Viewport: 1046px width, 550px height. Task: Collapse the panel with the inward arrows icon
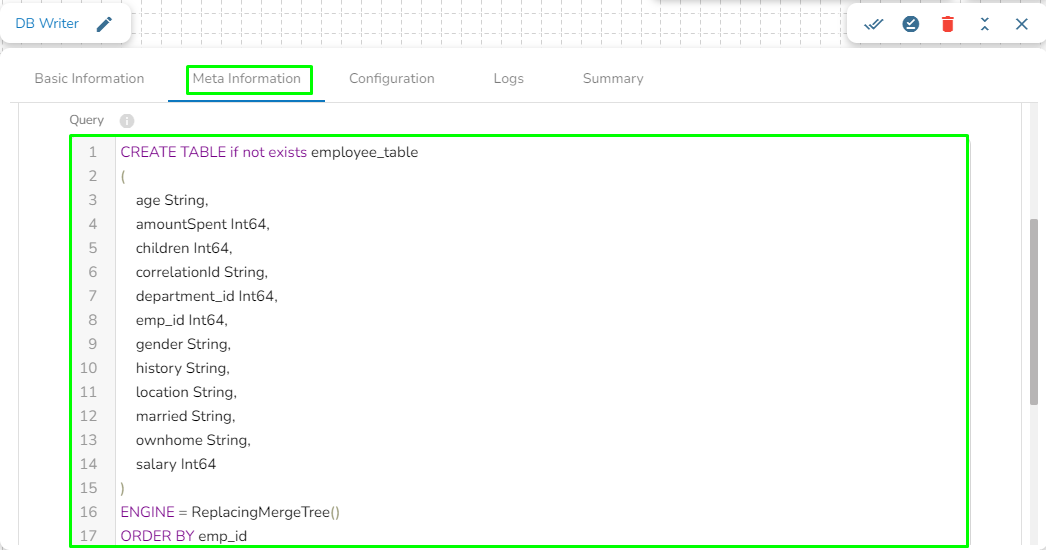tap(985, 24)
